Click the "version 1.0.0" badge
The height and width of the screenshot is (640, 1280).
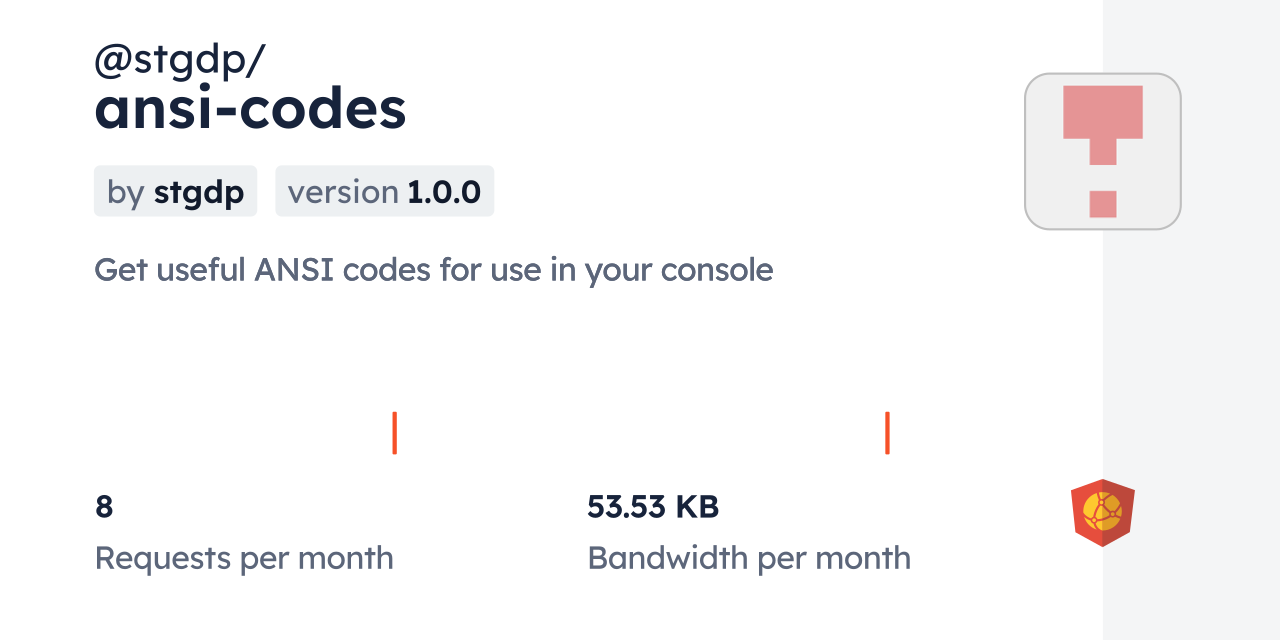(384, 191)
